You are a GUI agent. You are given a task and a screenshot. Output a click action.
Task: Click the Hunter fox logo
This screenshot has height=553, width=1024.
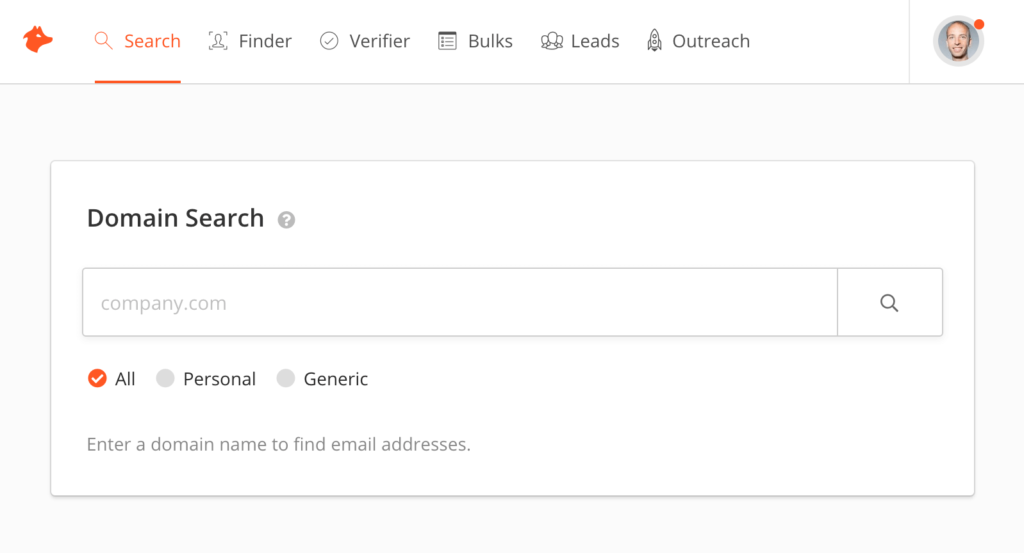pyautogui.click(x=38, y=41)
